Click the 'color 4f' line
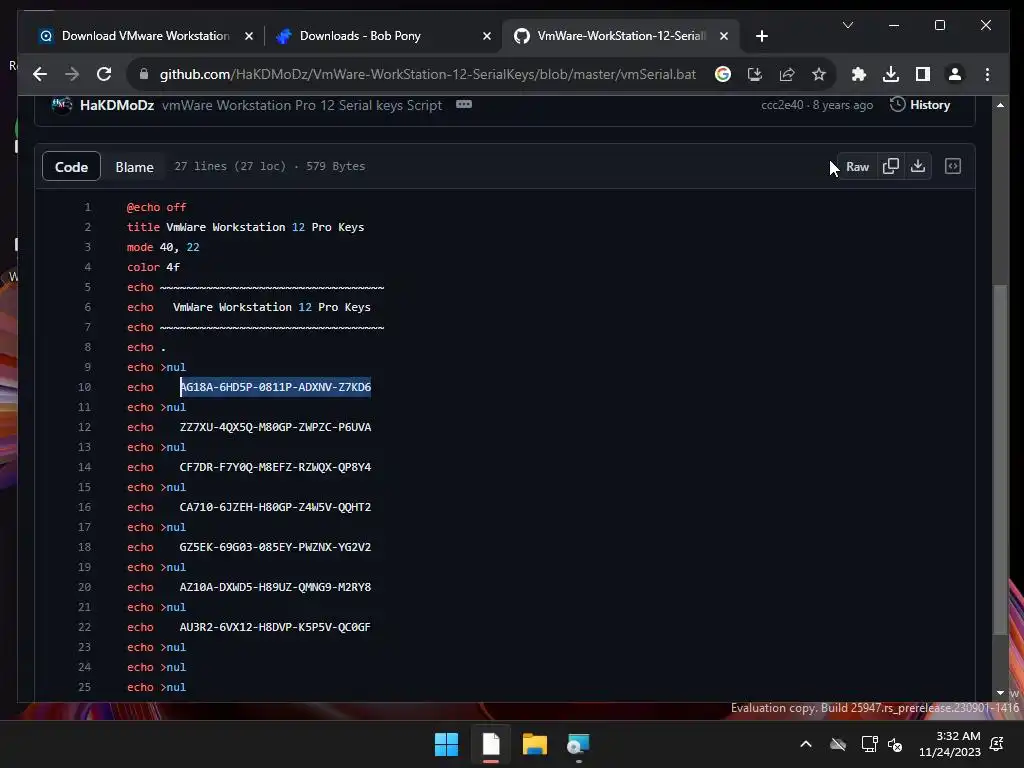This screenshot has width=1024, height=768. coord(153,267)
